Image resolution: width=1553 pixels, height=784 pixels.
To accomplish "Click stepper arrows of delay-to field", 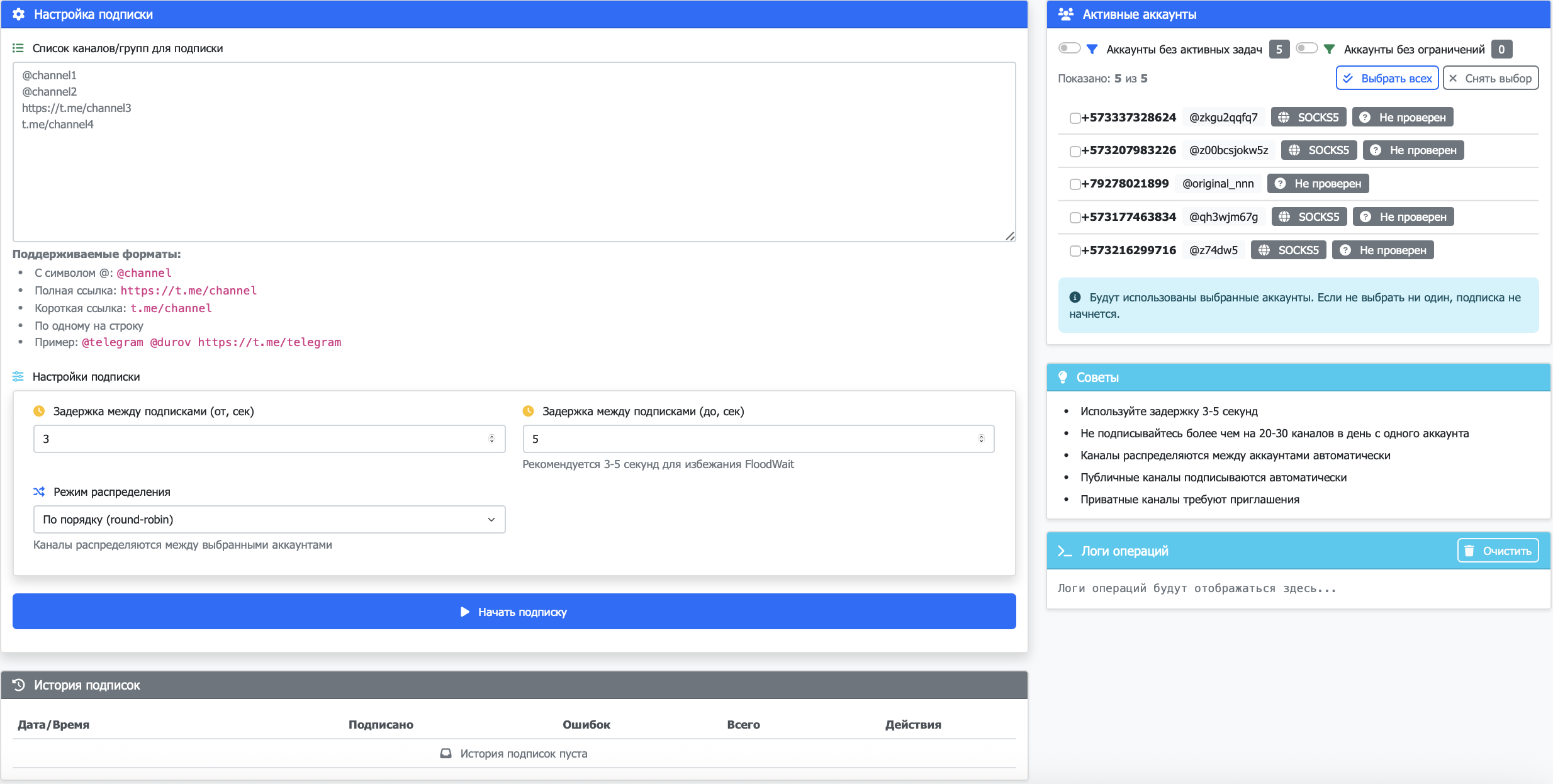I will click(x=981, y=439).
